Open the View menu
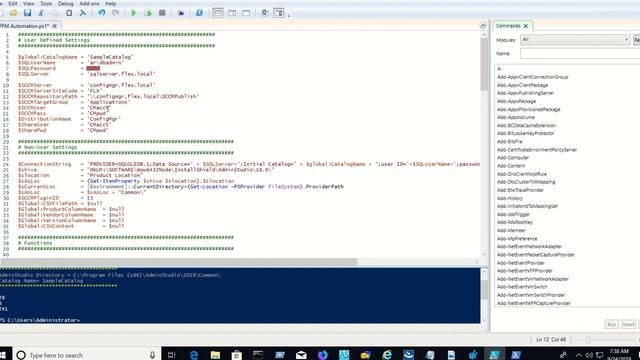This screenshot has height=360, width=640. (28, 4)
